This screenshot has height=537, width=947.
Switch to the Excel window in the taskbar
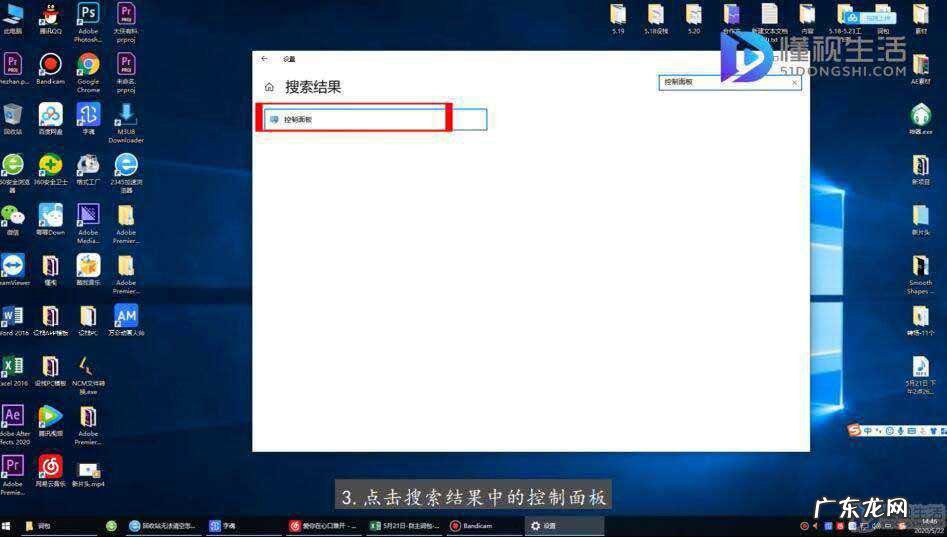pyautogui.click(x=405, y=526)
